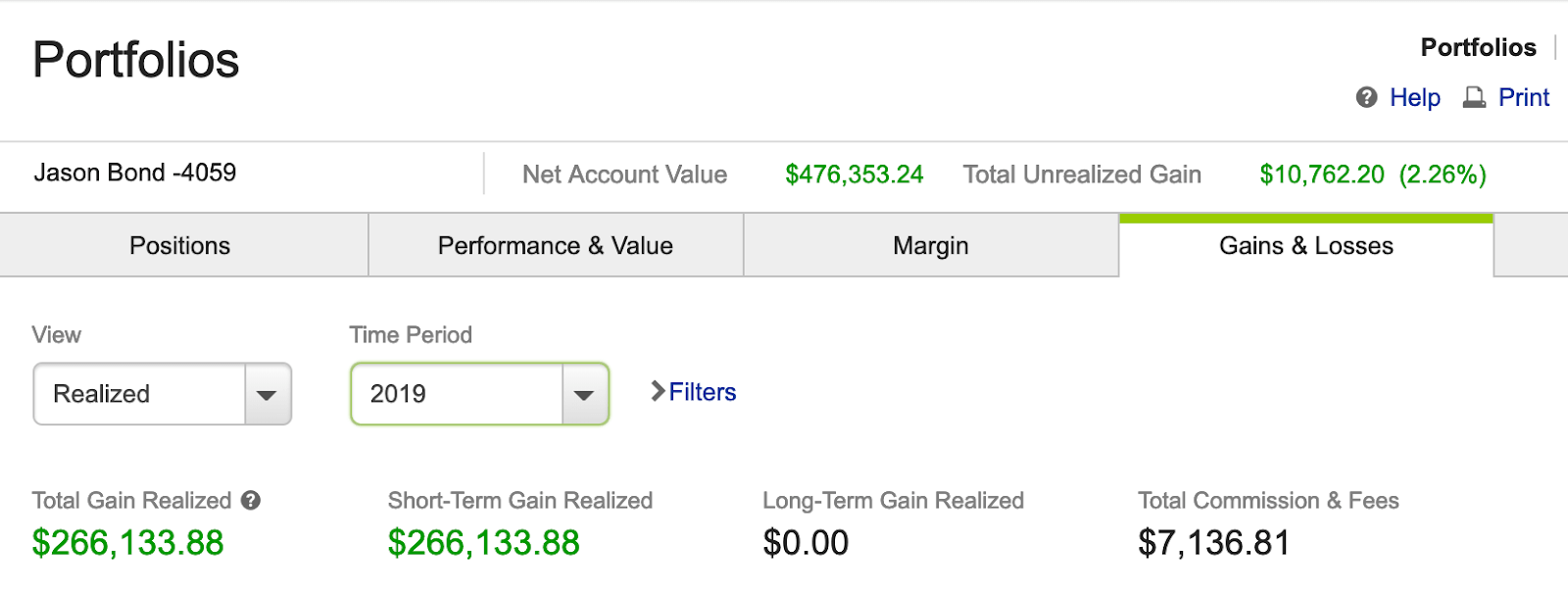1568x597 pixels.
Task: Open the Help link
Action: point(1414,97)
